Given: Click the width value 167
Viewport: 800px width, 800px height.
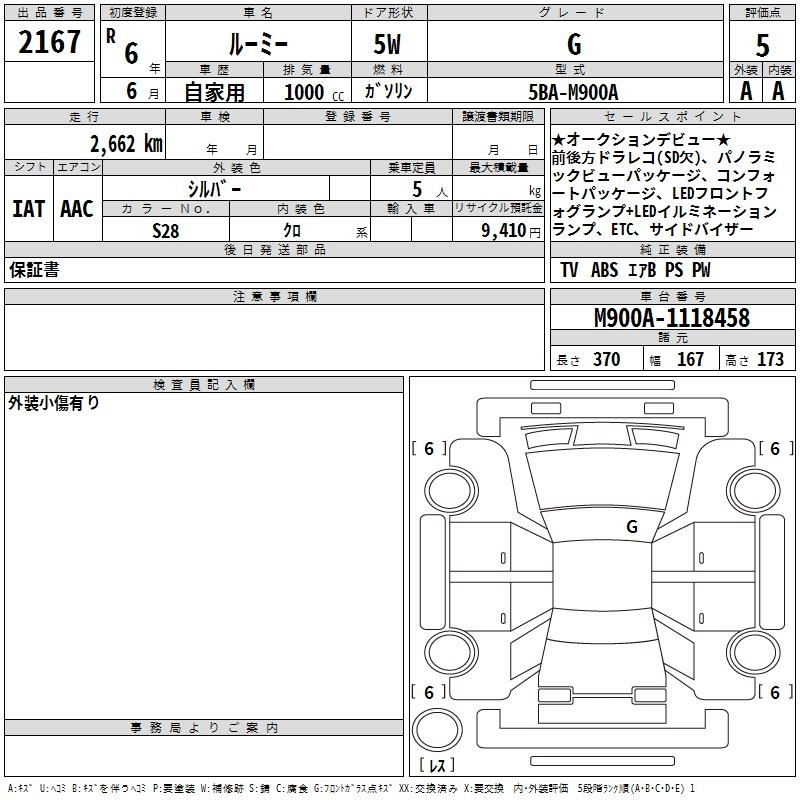Looking at the screenshot, I should point(690,359).
